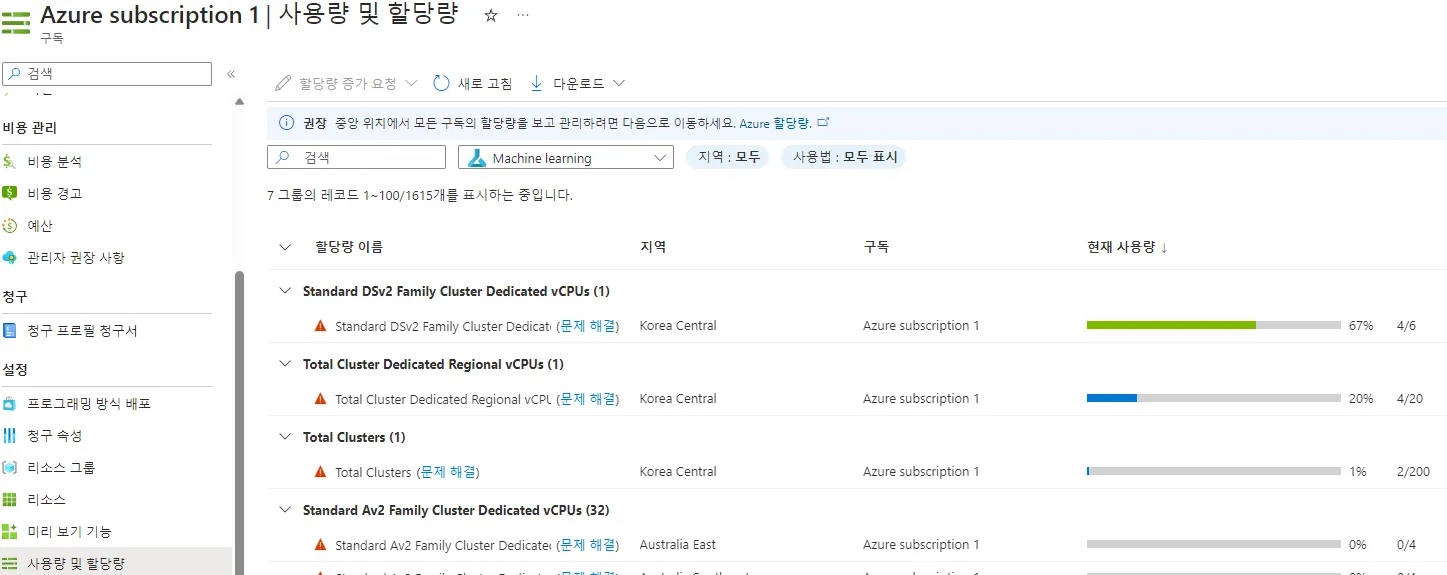Click the 리소스 그룹 icon
The height and width of the screenshot is (575, 1447).
10,467
